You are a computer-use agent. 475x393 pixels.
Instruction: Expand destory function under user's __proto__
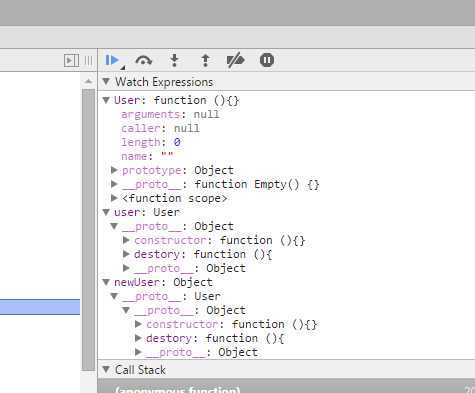pos(126,254)
